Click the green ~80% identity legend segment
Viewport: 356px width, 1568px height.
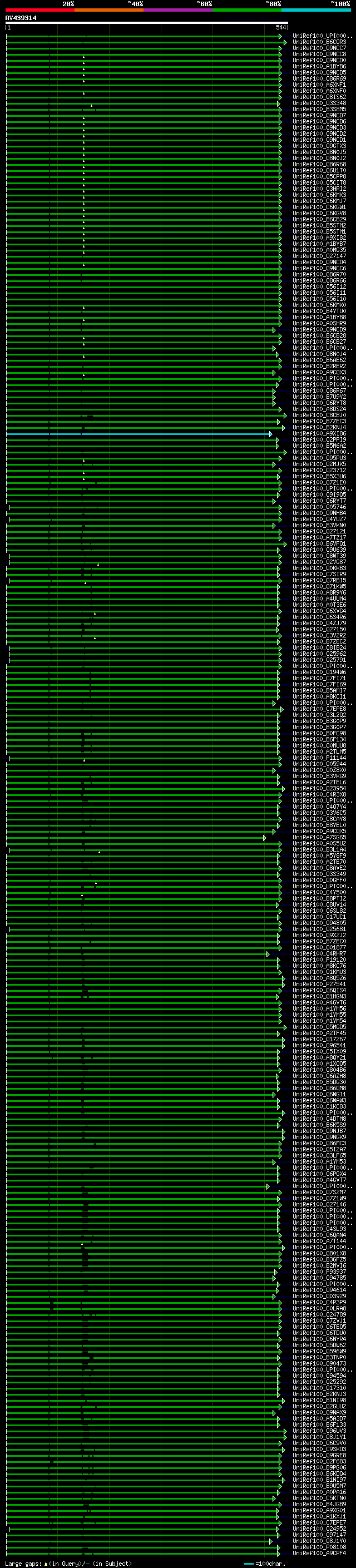tap(246, 10)
